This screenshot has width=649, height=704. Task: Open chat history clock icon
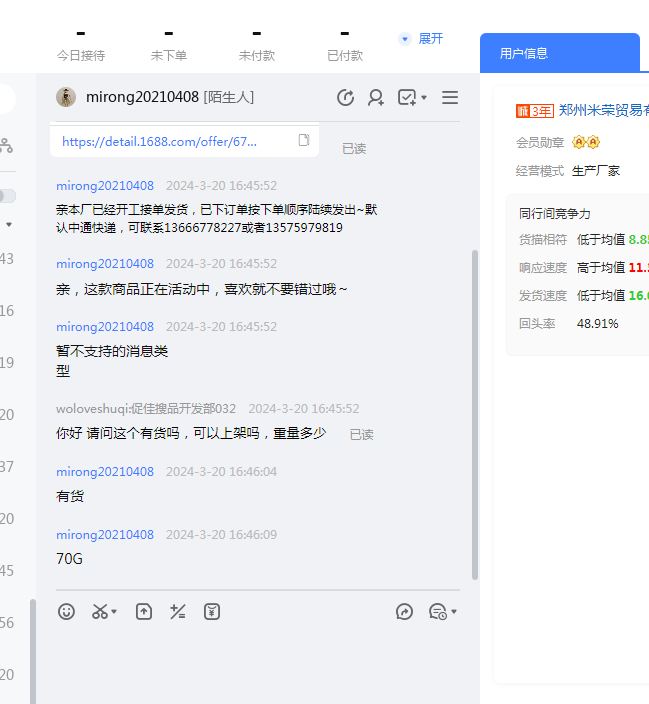point(346,97)
